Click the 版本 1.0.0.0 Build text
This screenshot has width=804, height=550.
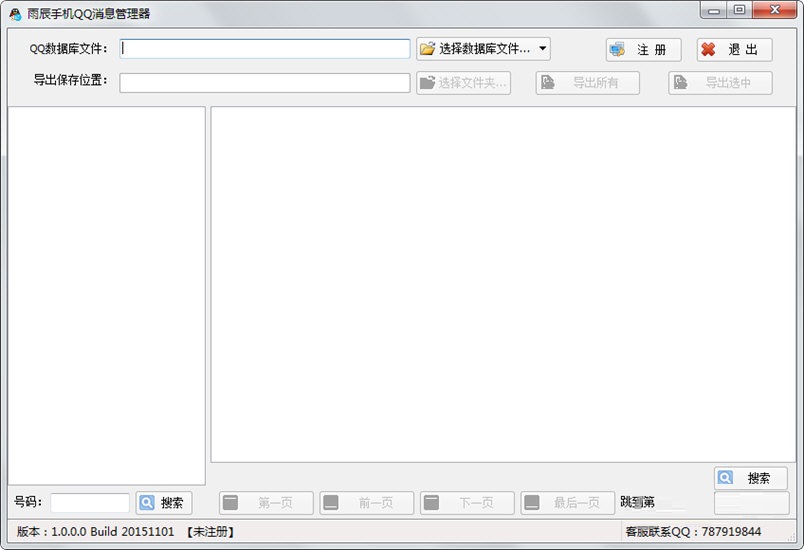point(95,532)
